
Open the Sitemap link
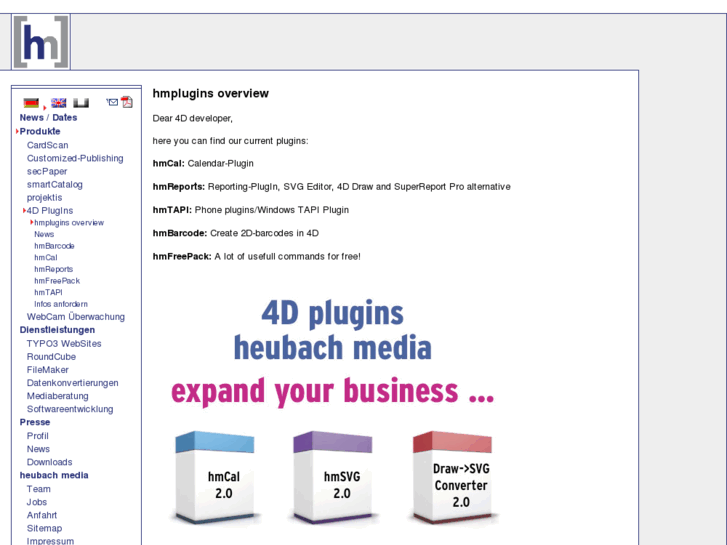click(x=45, y=528)
